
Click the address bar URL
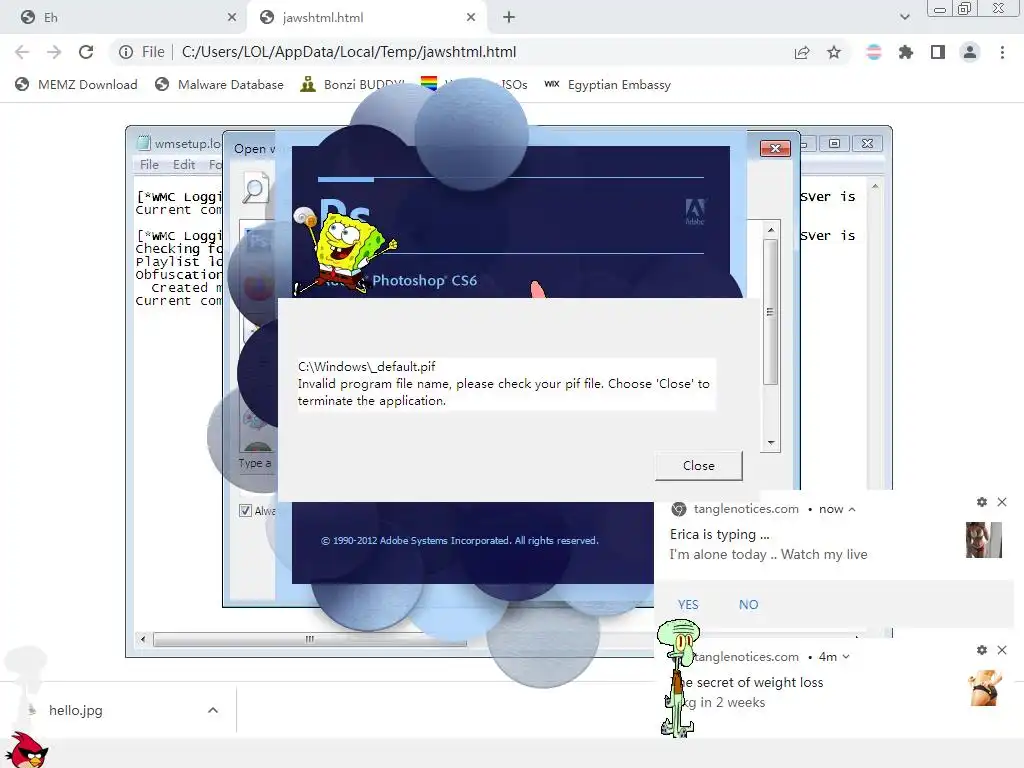coord(349,52)
